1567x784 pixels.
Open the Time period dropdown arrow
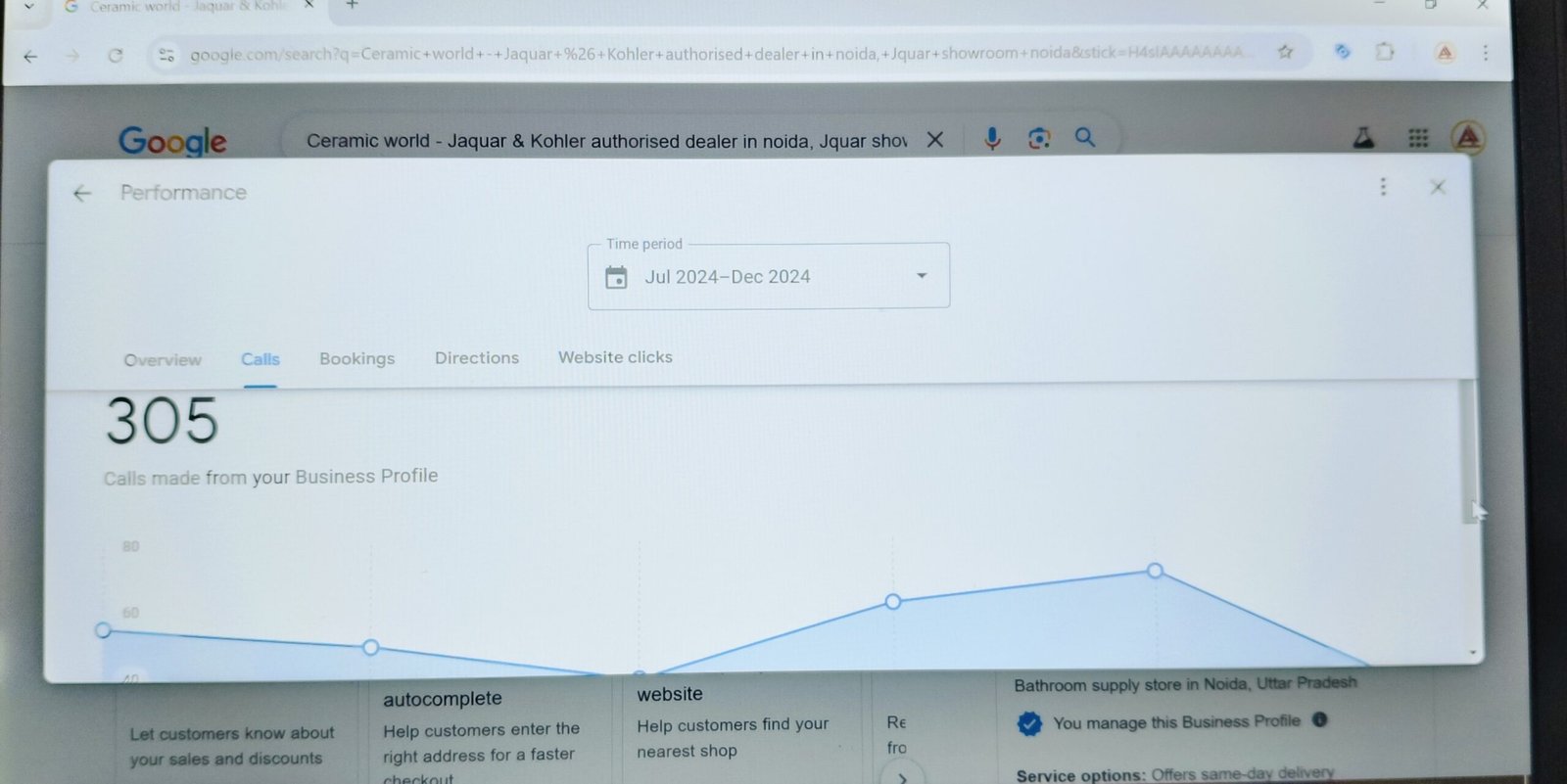tap(922, 276)
